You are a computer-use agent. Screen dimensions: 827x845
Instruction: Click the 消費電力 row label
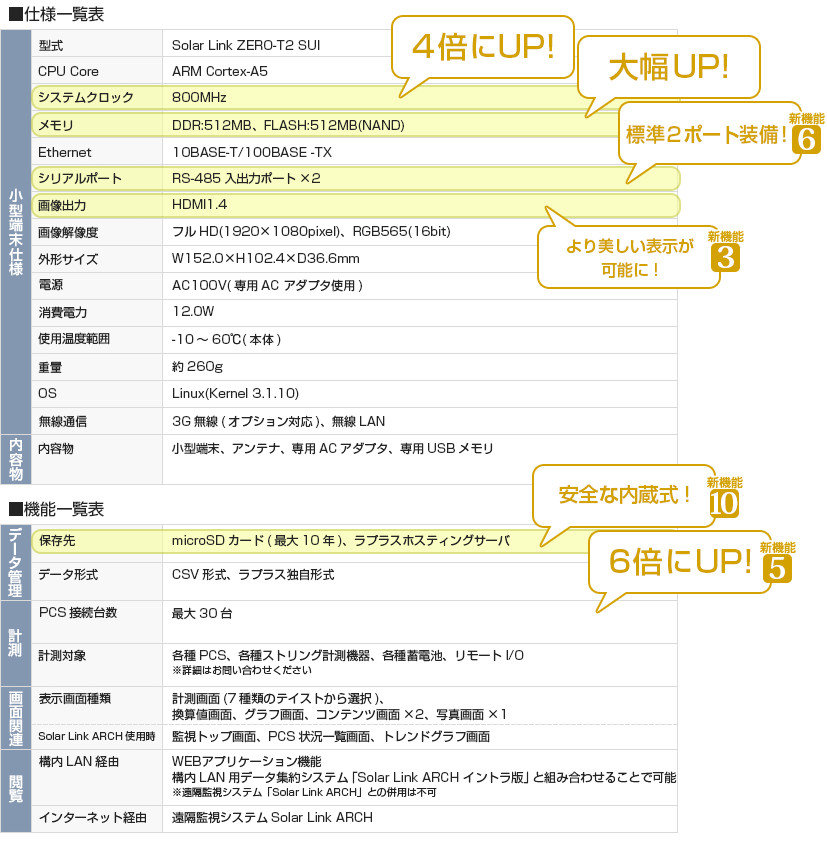pos(62,312)
